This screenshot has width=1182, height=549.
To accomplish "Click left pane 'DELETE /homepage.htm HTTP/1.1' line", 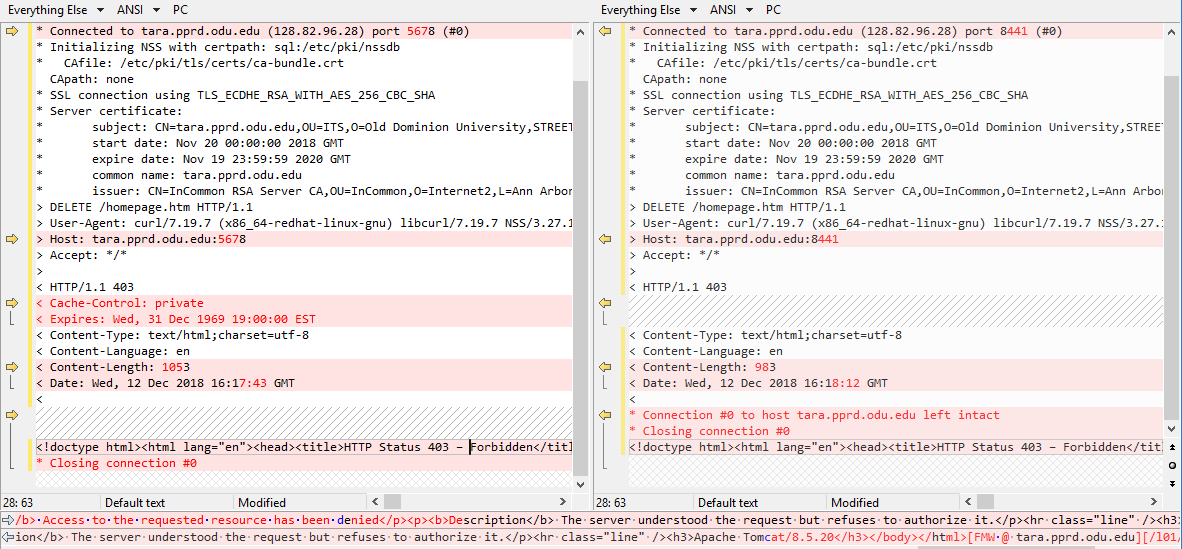I will [x=303, y=207].
